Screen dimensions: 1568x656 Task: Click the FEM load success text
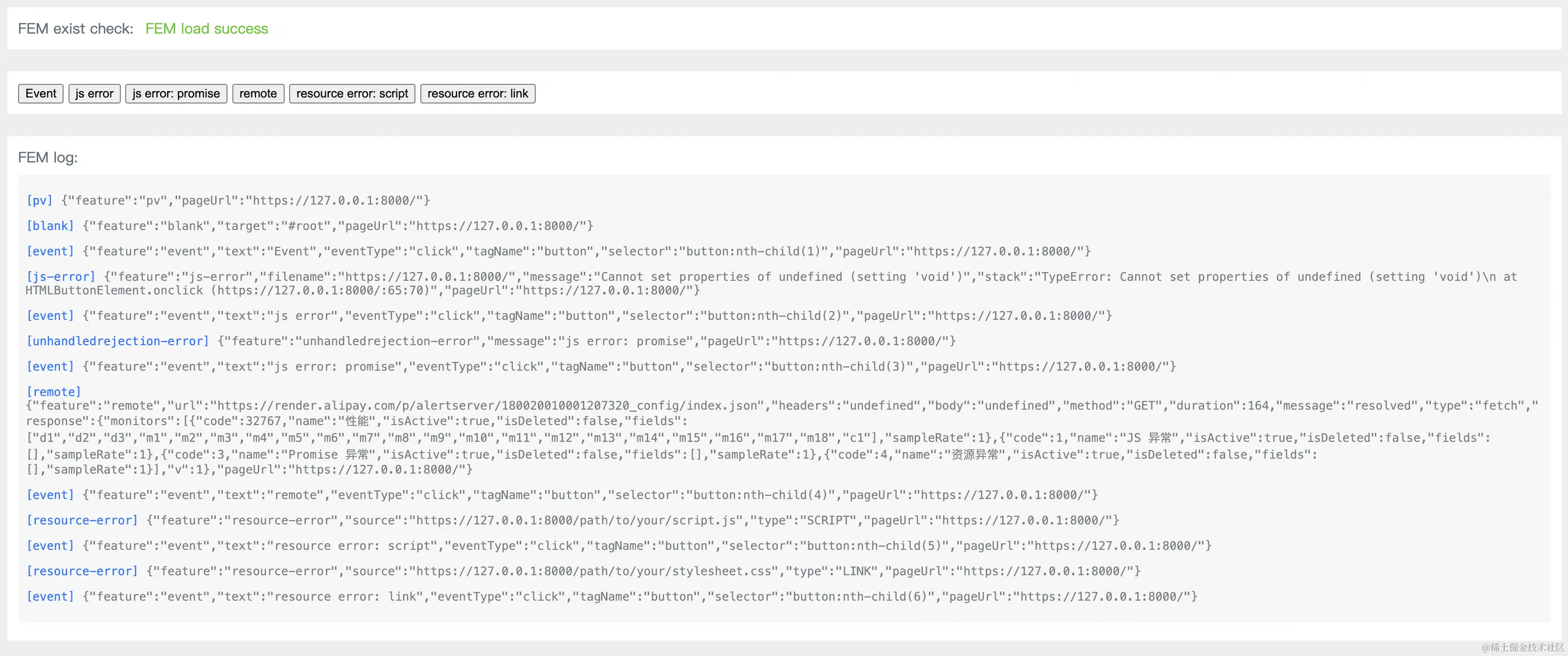coord(206,28)
